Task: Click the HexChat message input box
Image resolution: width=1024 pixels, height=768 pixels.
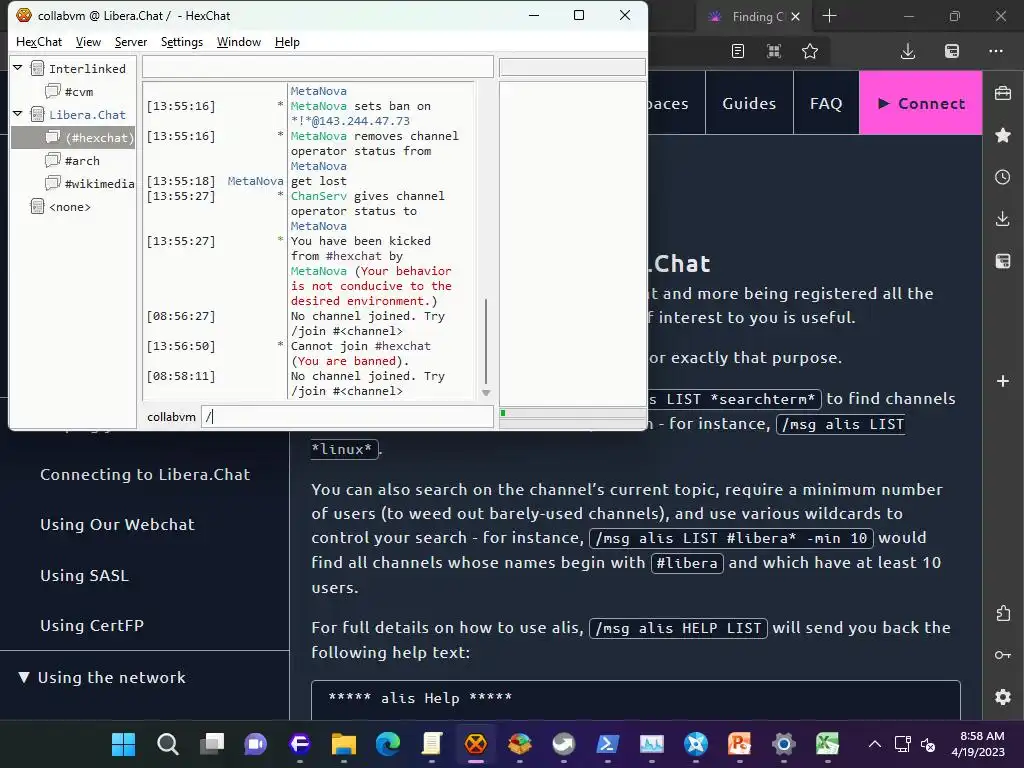Action: (x=347, y=417)
